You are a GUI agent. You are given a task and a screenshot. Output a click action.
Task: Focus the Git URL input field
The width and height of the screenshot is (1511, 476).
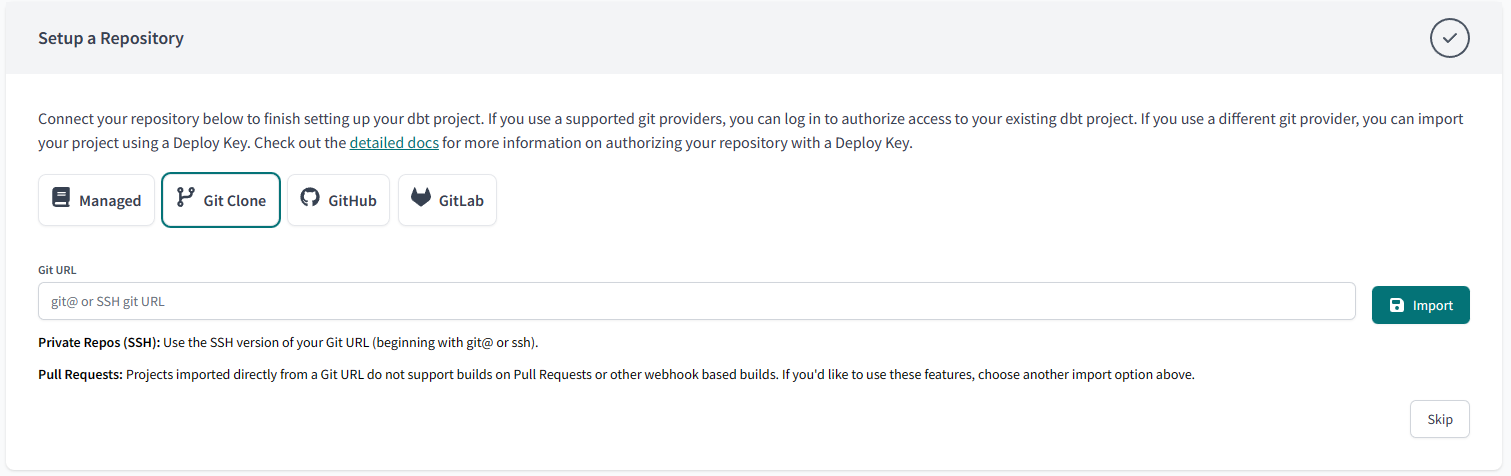coord(697,301)
